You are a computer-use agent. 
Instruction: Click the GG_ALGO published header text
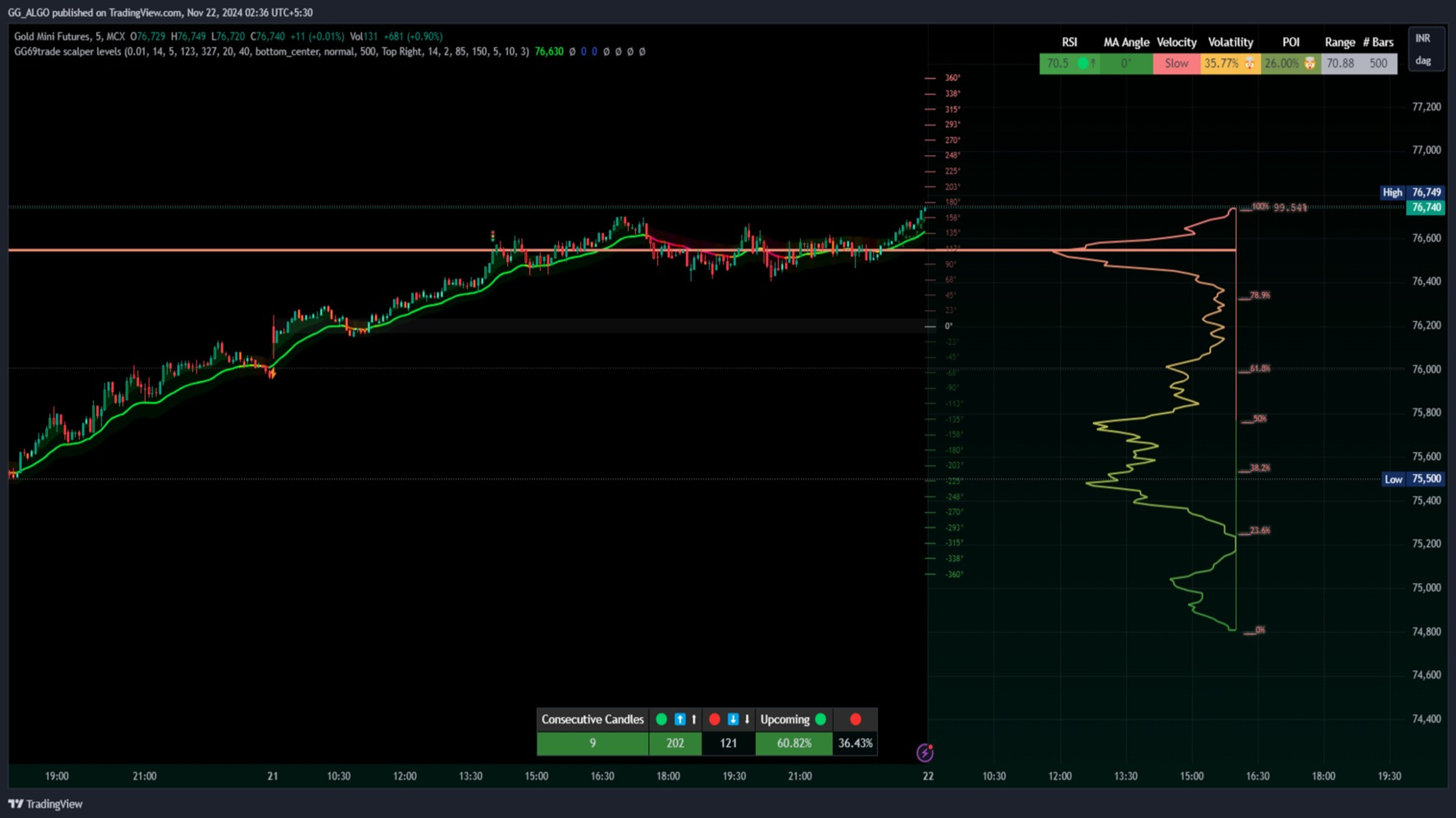pos(160,13)
